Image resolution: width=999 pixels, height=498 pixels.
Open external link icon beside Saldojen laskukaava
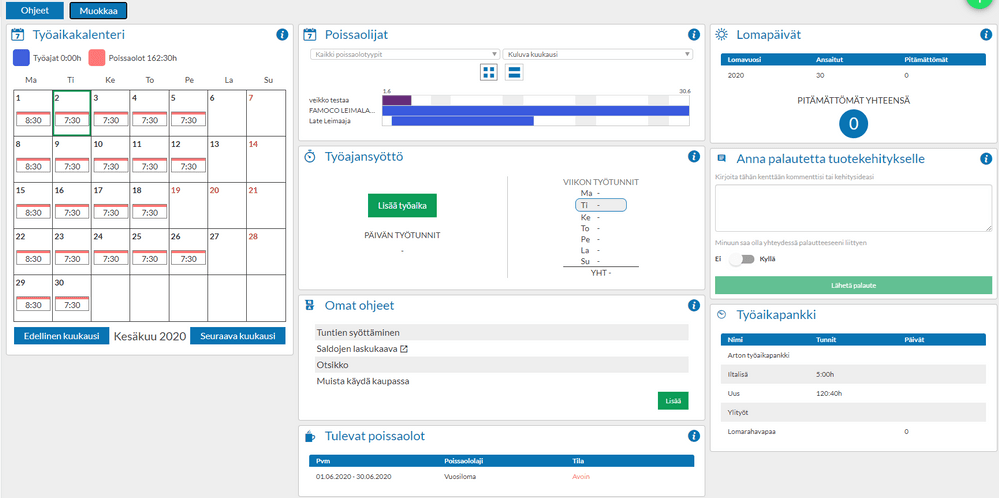click(405, 348)
